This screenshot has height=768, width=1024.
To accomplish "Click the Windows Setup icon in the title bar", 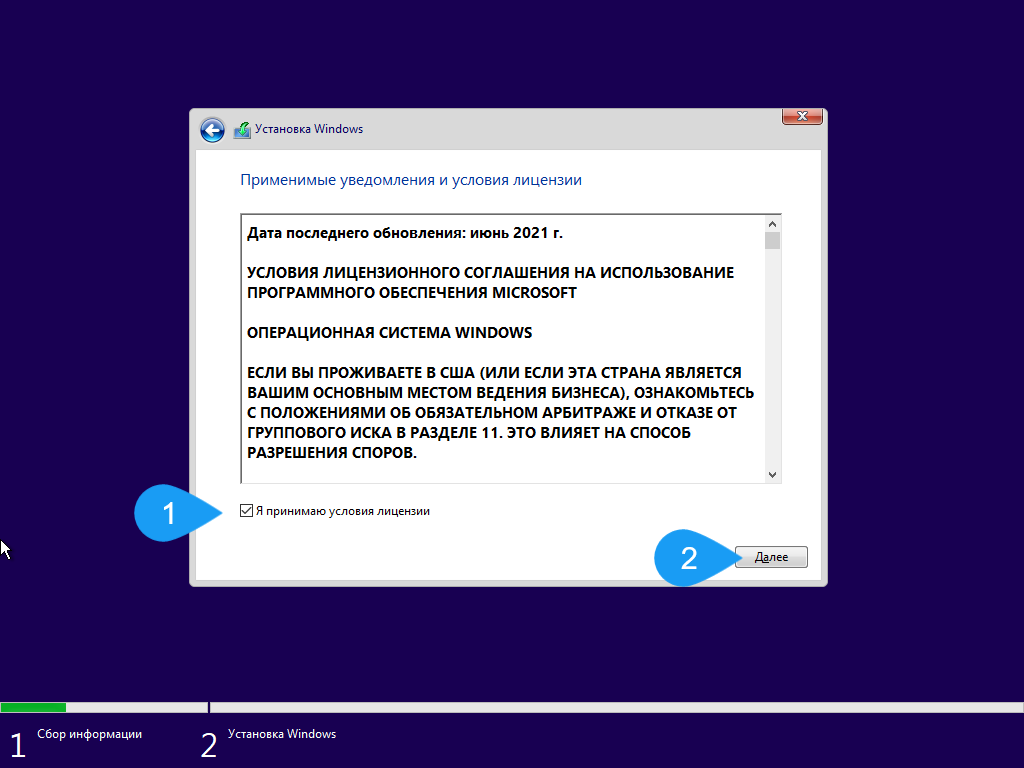I will pos(242,129).
